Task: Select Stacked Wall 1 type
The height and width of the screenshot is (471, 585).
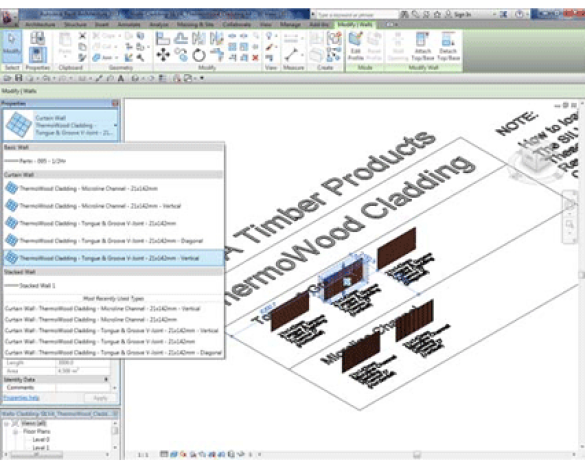Action: 113,286
